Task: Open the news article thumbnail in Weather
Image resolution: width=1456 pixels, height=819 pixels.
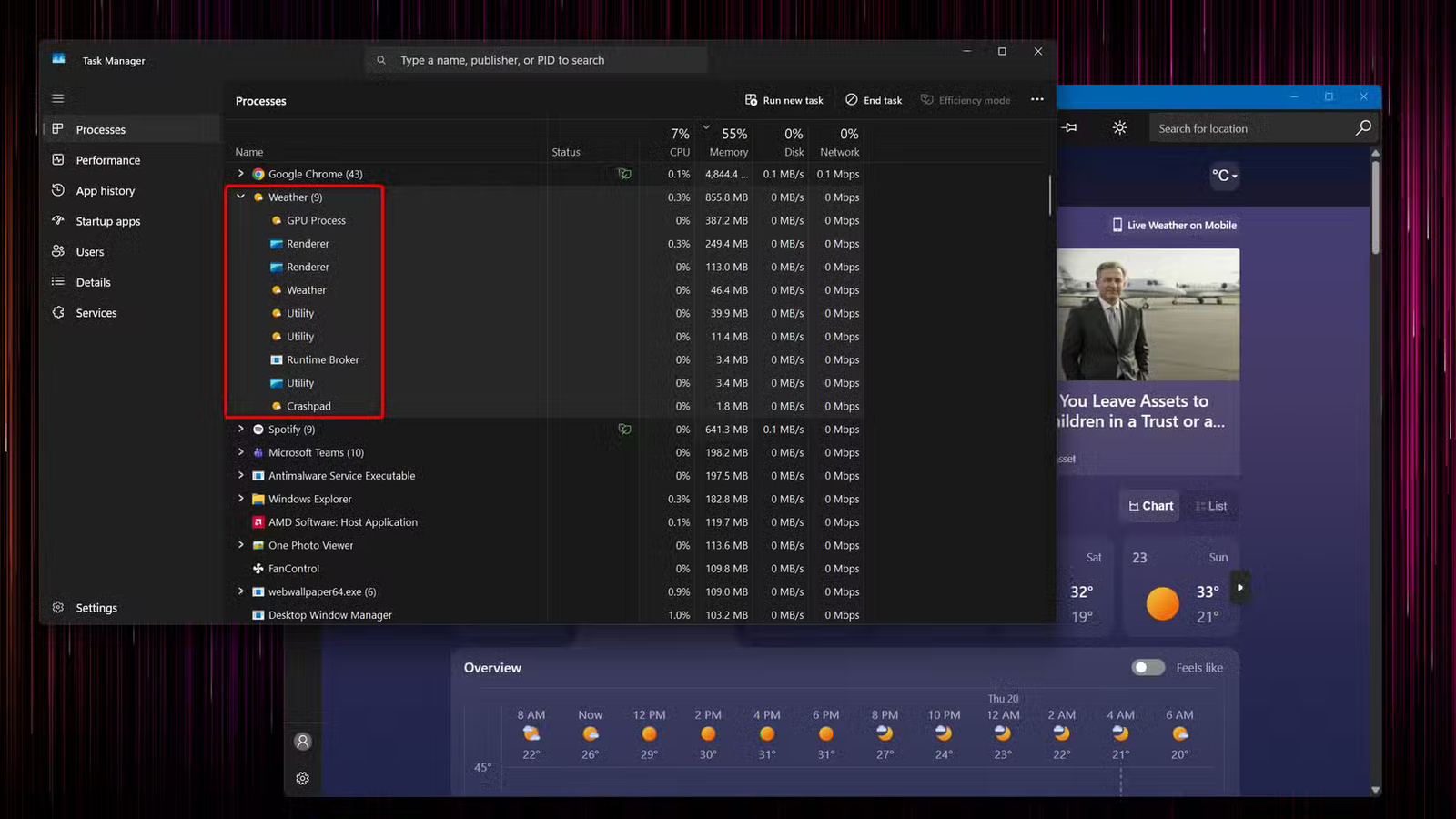Action: [x=1148, y=315]
